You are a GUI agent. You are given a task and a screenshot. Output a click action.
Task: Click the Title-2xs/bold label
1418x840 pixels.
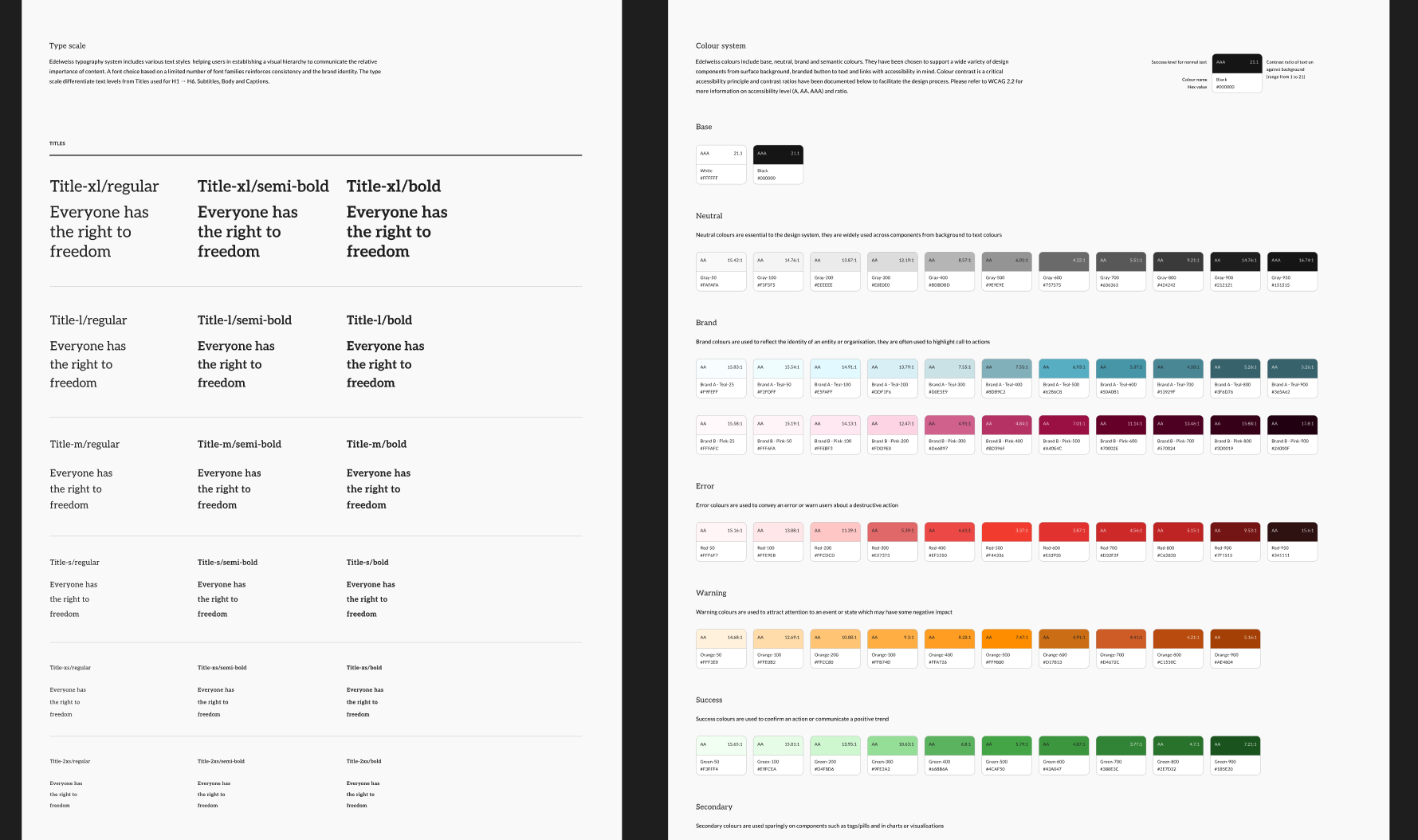363,761
